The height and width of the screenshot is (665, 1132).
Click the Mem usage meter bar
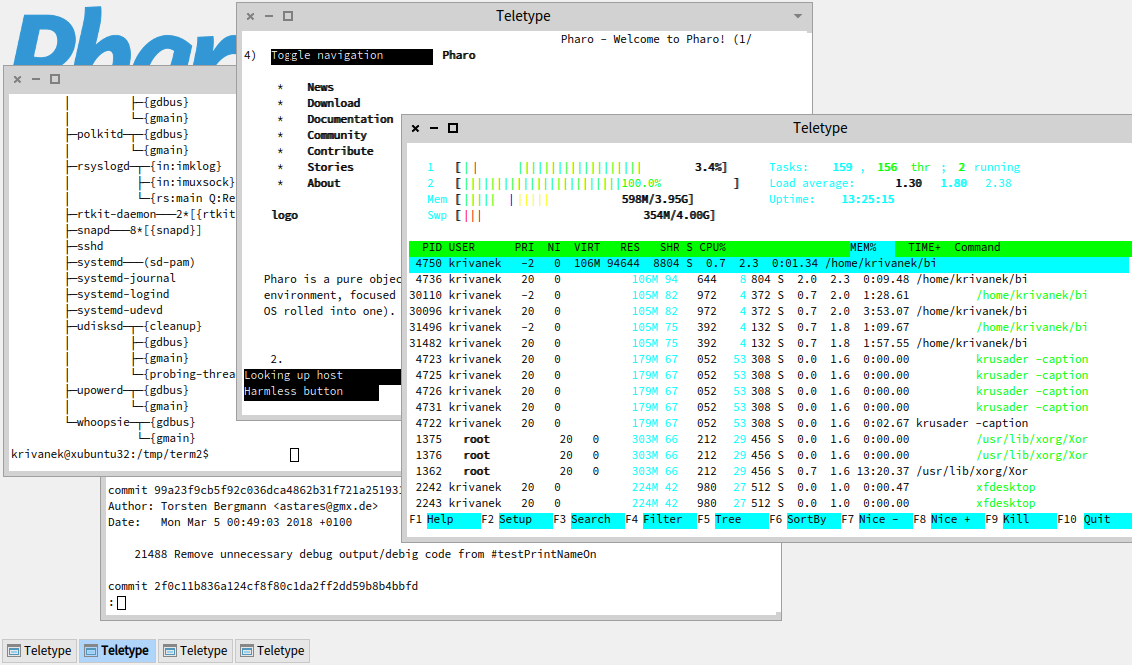pyautogui.click(x=574, y=199)
